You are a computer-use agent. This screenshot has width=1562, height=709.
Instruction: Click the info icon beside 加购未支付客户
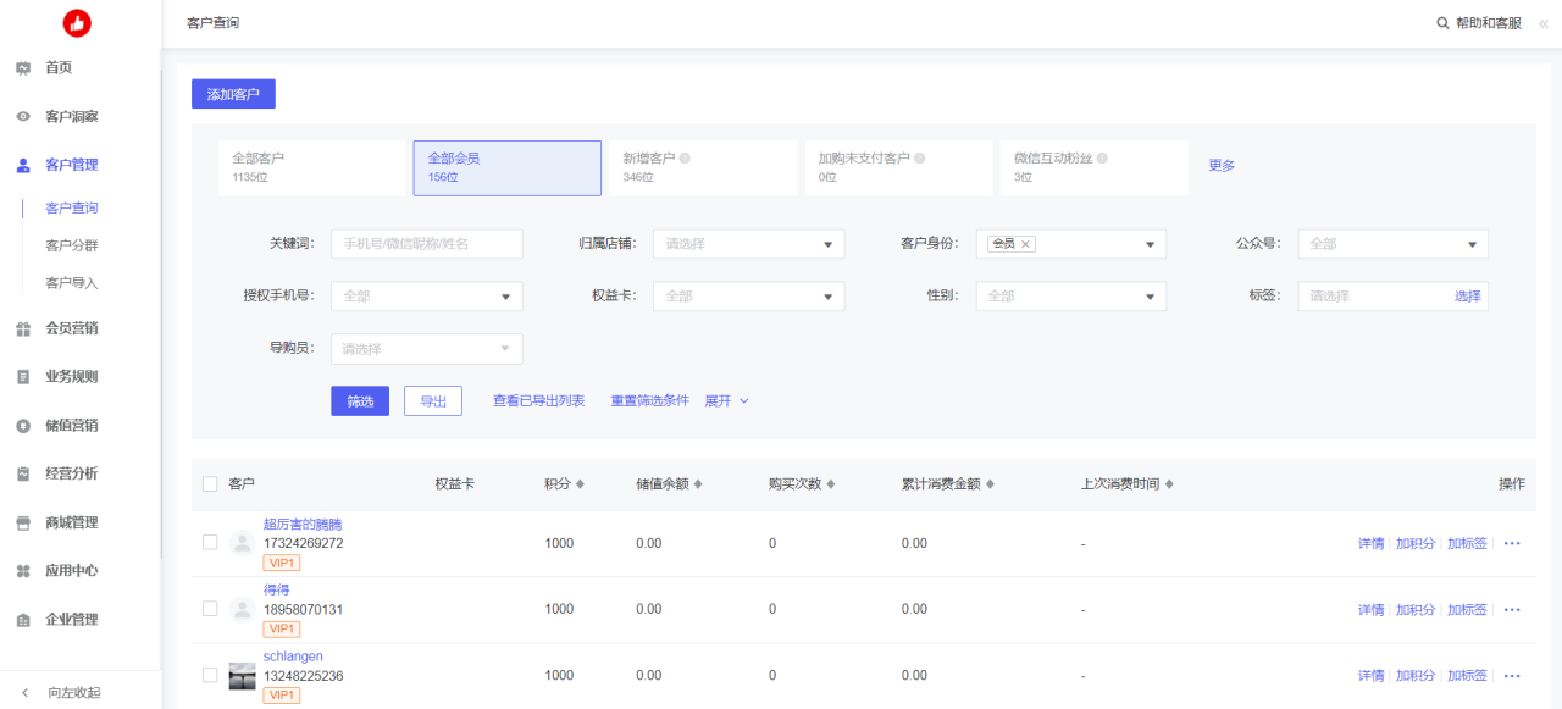(919, 158)
